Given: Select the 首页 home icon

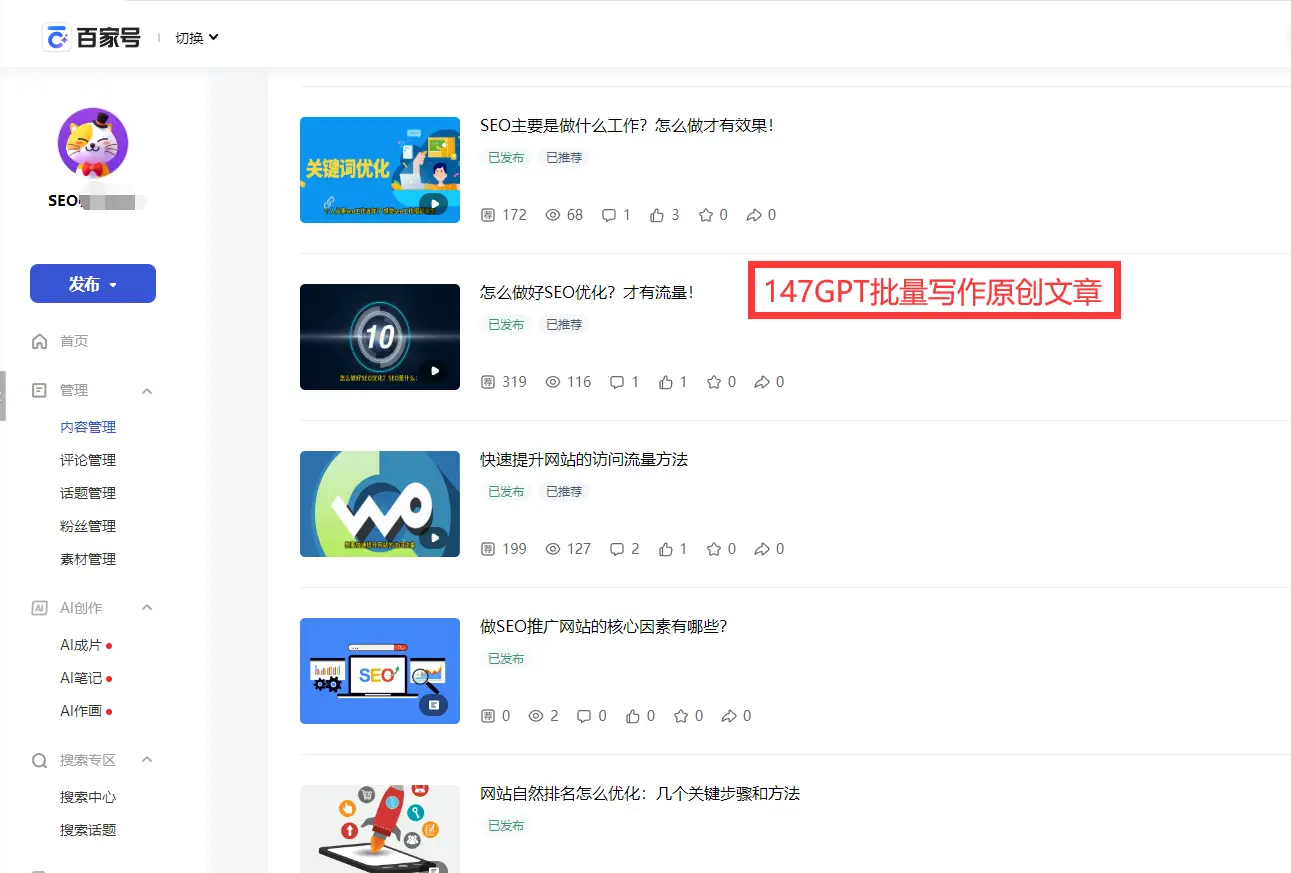Looking at the screenshot, I should point(37,340).
